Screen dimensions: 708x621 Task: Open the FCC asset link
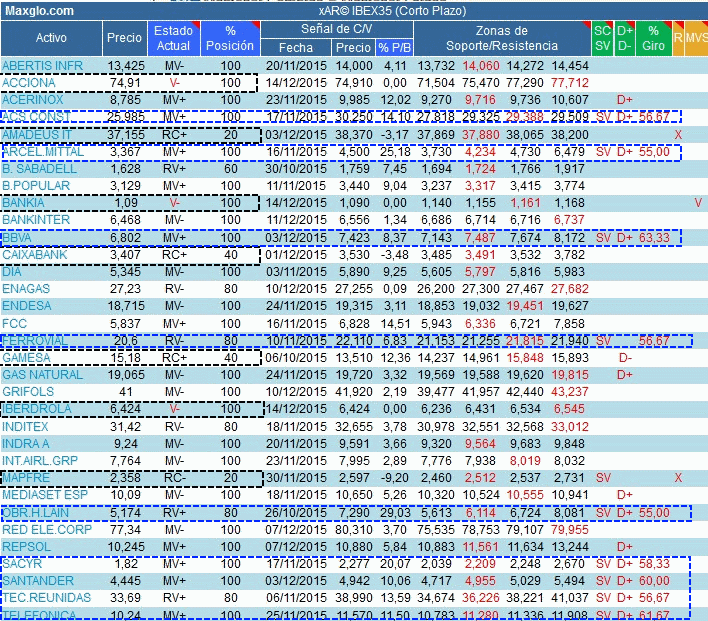click(14, 324)
